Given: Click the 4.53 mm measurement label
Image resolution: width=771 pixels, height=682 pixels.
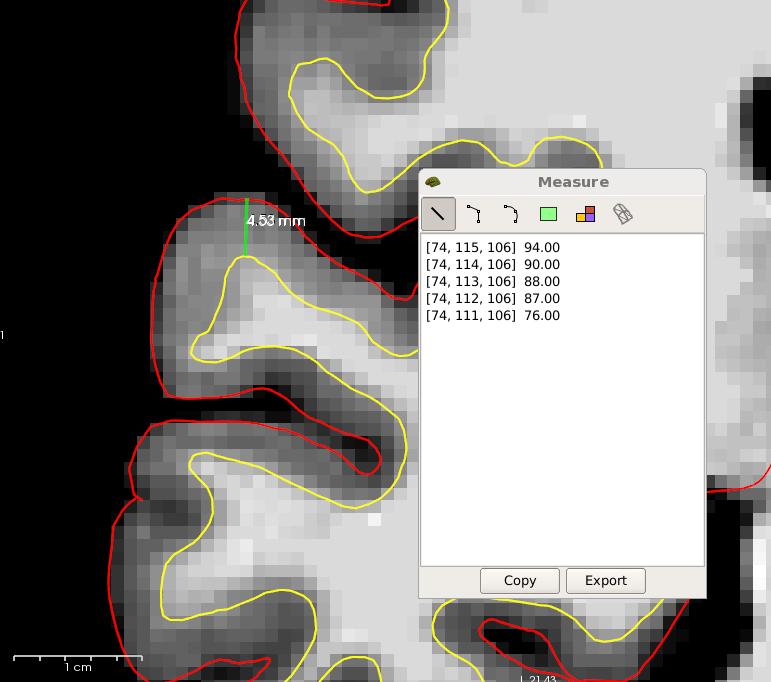Looking at the screenshot, I should pos(275,220).
